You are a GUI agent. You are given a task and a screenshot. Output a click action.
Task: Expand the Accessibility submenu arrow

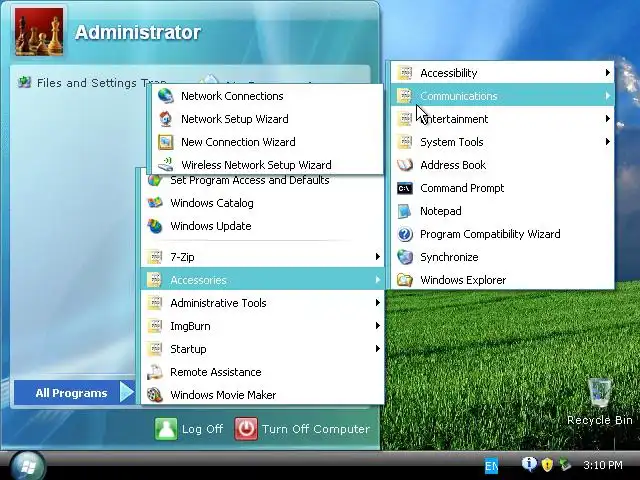[x=607, y=73]
